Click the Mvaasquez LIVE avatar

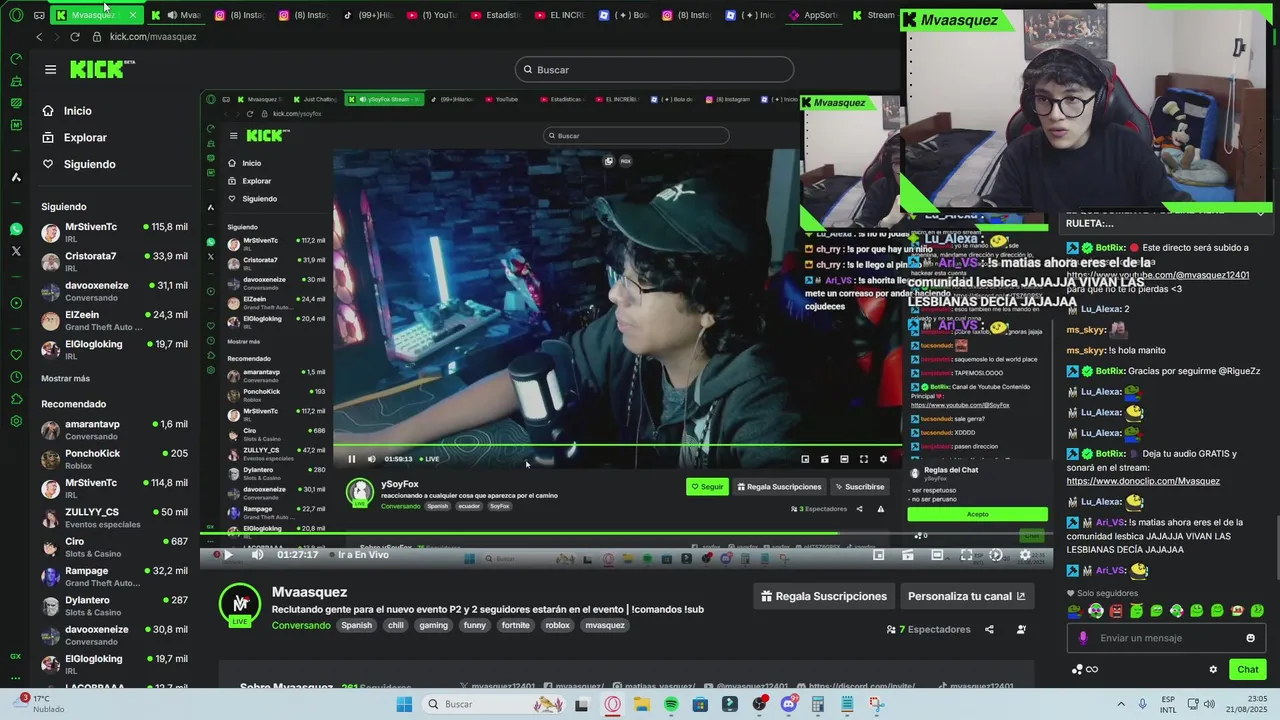click(240, 605)
